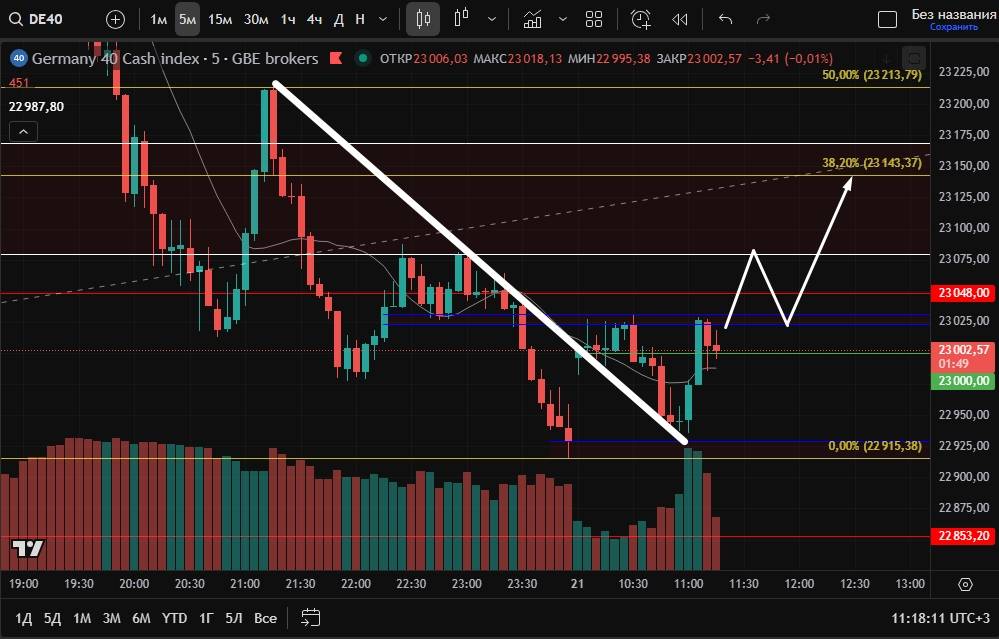Click the layout setup square icon
Screen dimensions: 999x639
[x=887, y=19]
